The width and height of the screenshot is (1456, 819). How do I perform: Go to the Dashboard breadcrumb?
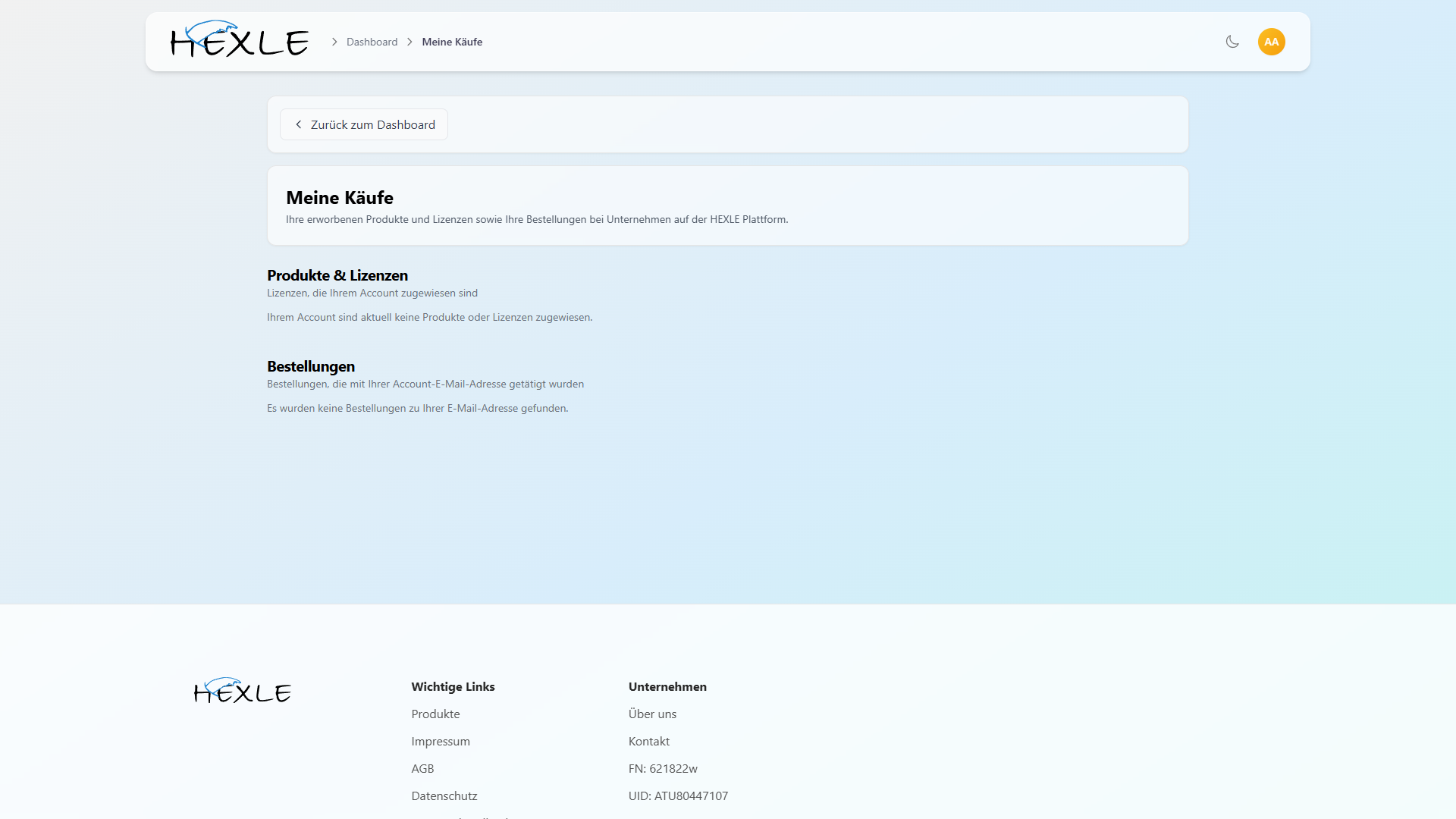(x=372, y=42)
